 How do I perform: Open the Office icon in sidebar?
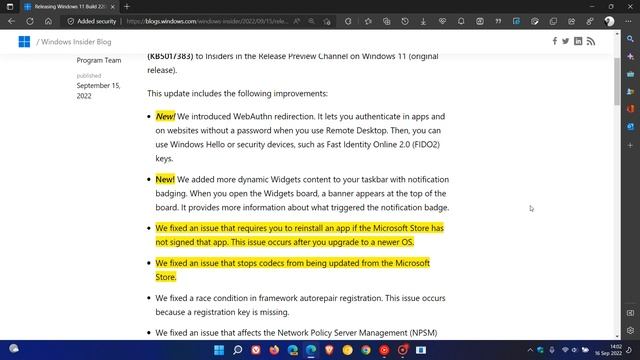point(631,109)
